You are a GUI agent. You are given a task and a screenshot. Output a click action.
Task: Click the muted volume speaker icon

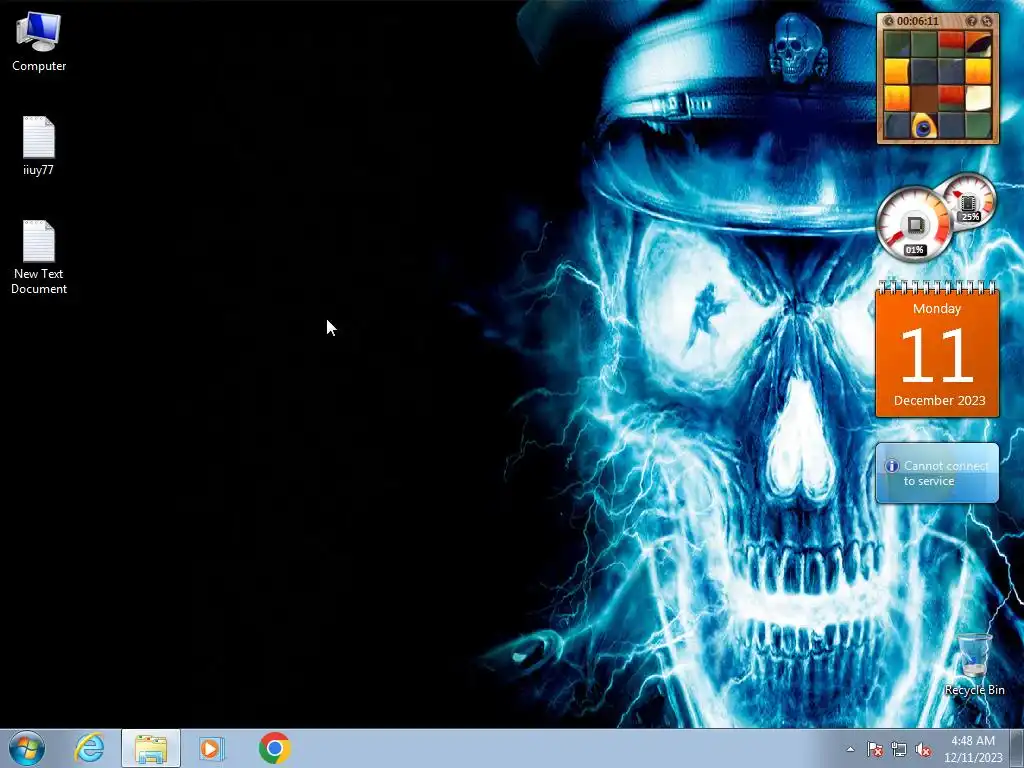click(923, 749)
